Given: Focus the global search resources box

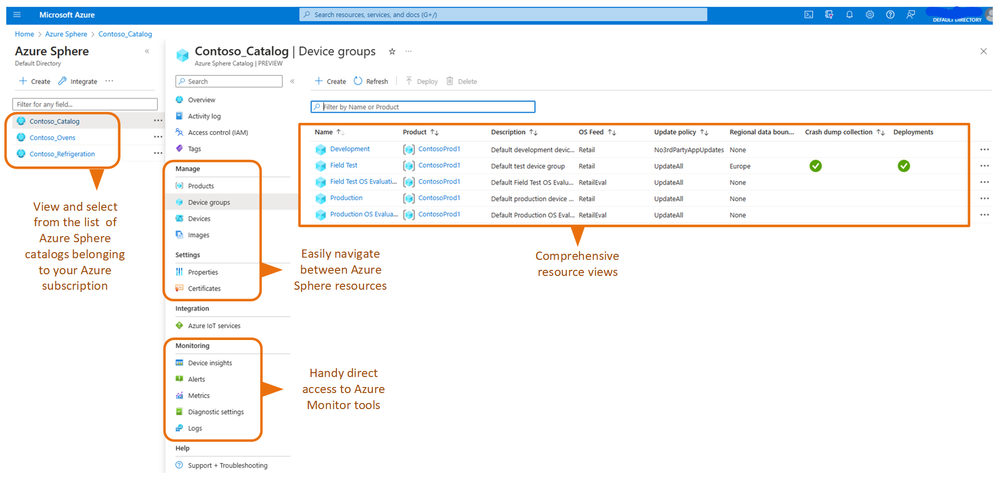Looking at the screenshot, I should click(503, 15).
